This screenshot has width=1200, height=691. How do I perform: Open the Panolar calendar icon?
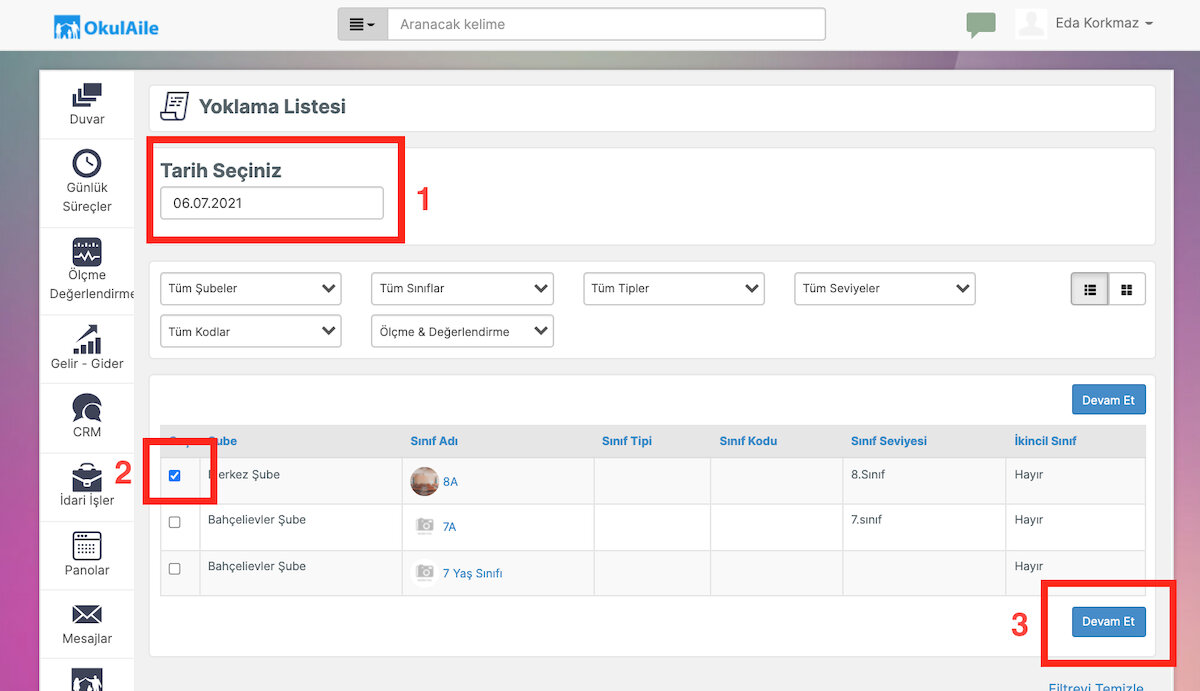pos(87,545)
